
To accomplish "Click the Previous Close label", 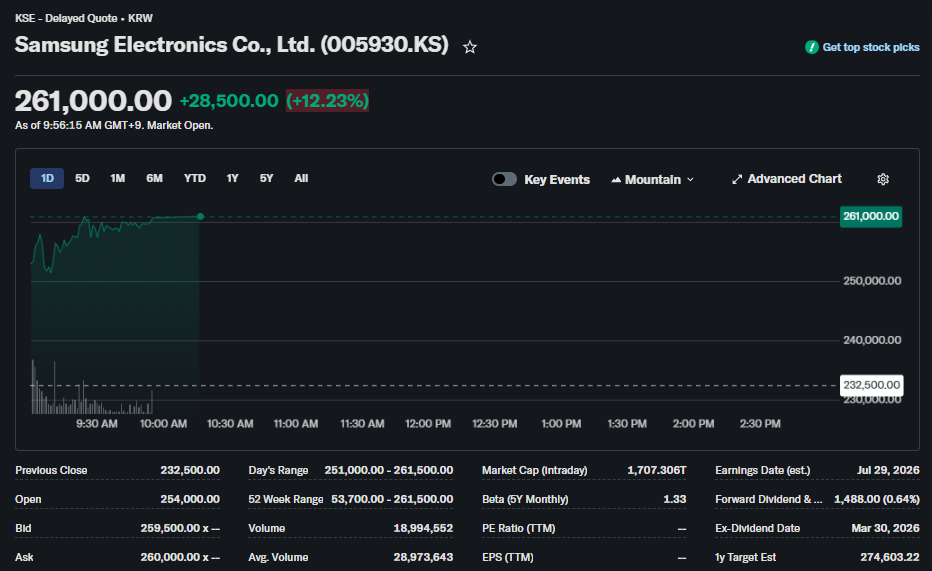I will [x=51, y=470].
